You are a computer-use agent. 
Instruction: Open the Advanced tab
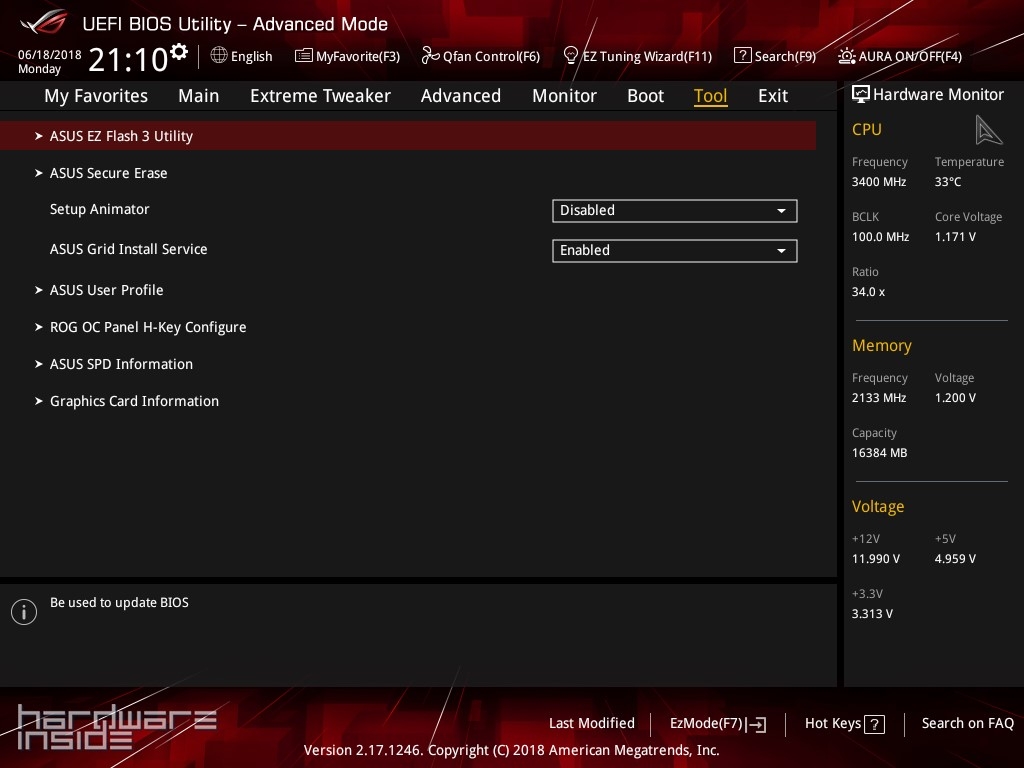click(461, 96)
